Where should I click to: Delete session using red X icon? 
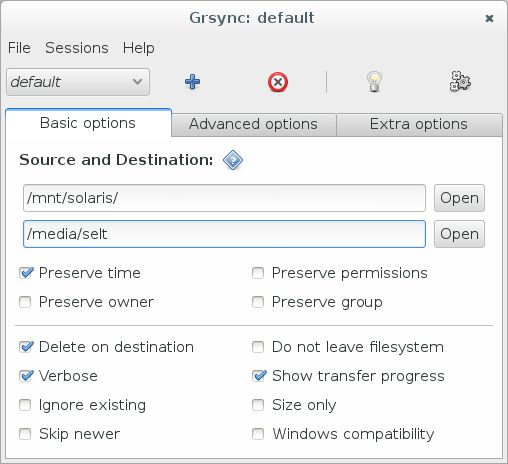click(x=278, y=82)
